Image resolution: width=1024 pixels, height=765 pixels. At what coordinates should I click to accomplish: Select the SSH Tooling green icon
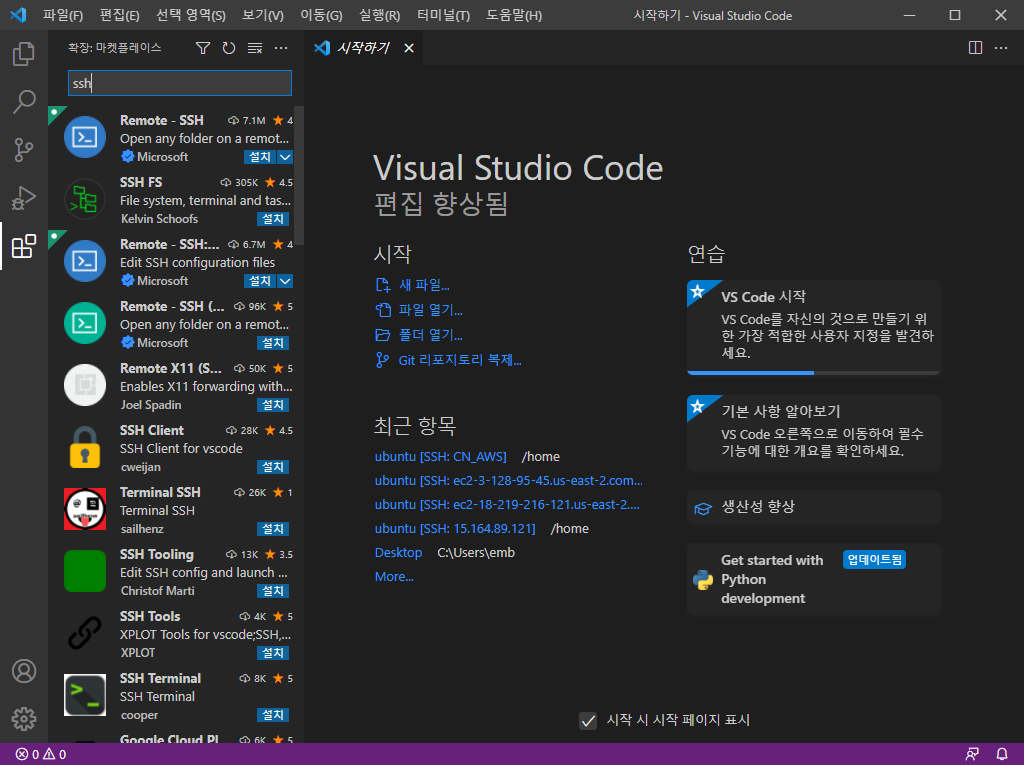pos(85,571)
